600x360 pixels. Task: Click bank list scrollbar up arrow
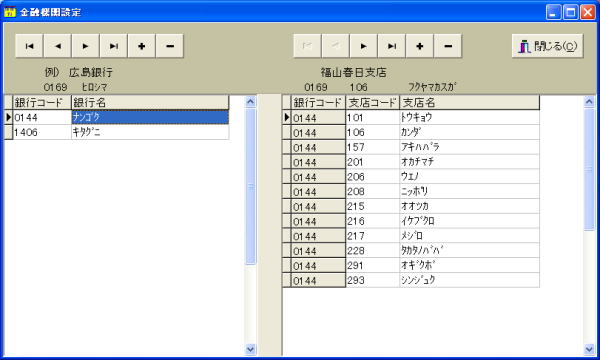(251, 101)
